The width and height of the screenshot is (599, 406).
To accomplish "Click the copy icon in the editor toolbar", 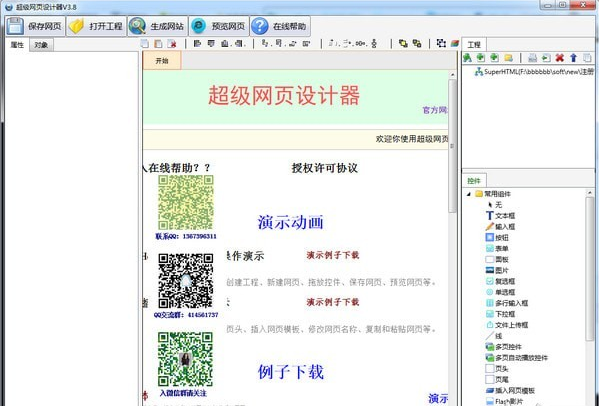I will point(144,44).
